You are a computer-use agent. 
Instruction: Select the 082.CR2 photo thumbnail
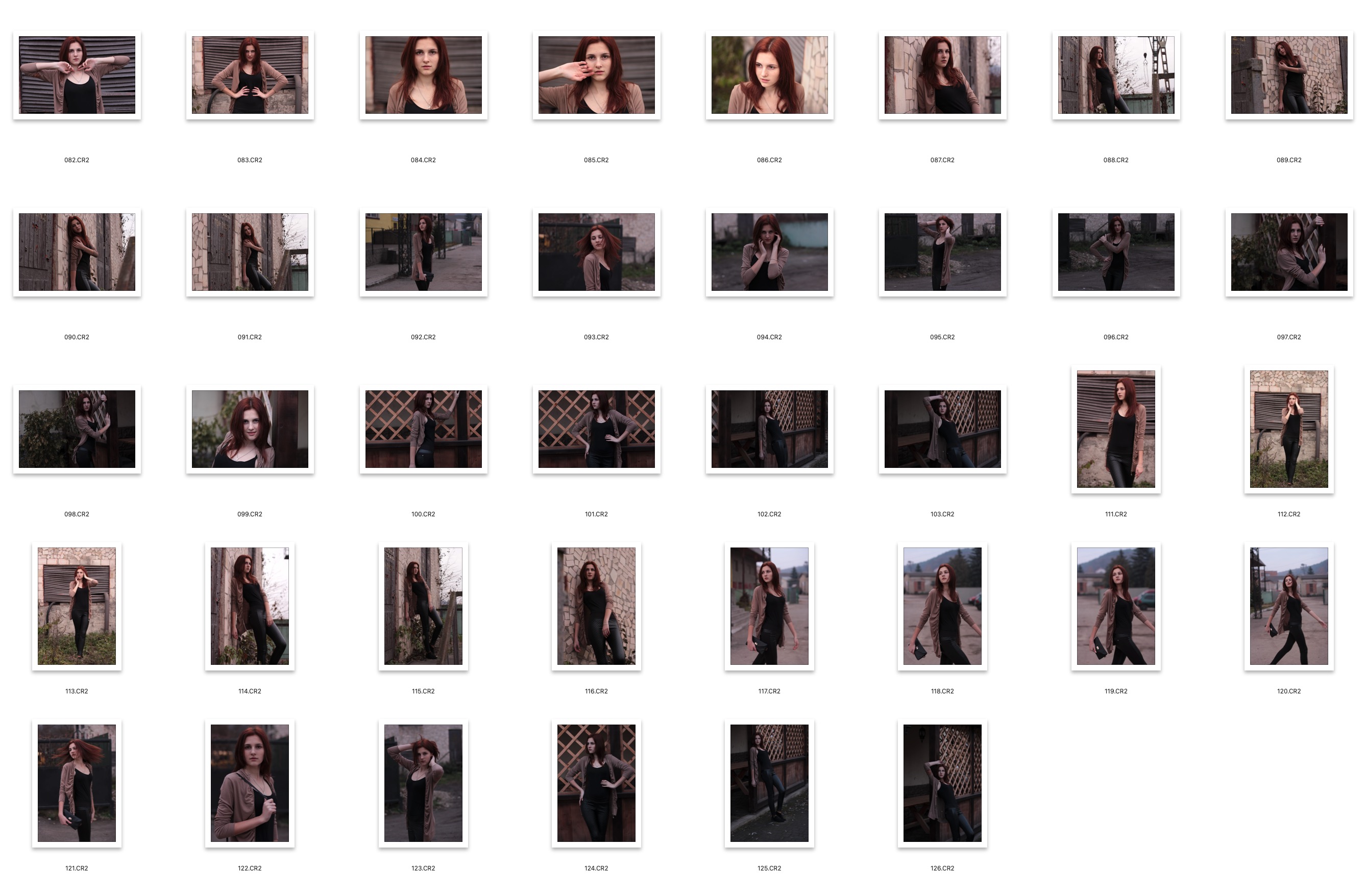point(77,75)
